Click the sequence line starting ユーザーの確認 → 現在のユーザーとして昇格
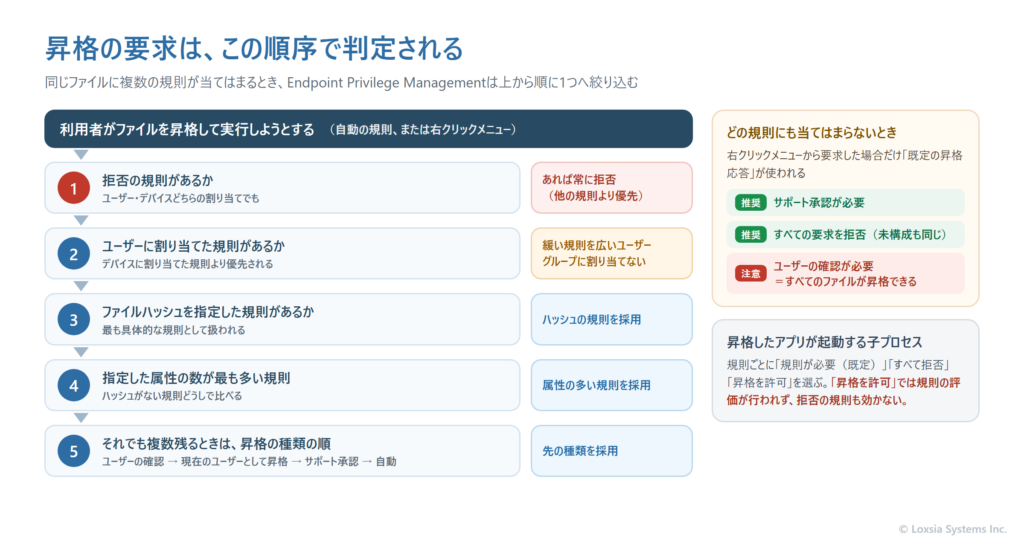This screenshot has width=1024, height=546. [249, 462]
